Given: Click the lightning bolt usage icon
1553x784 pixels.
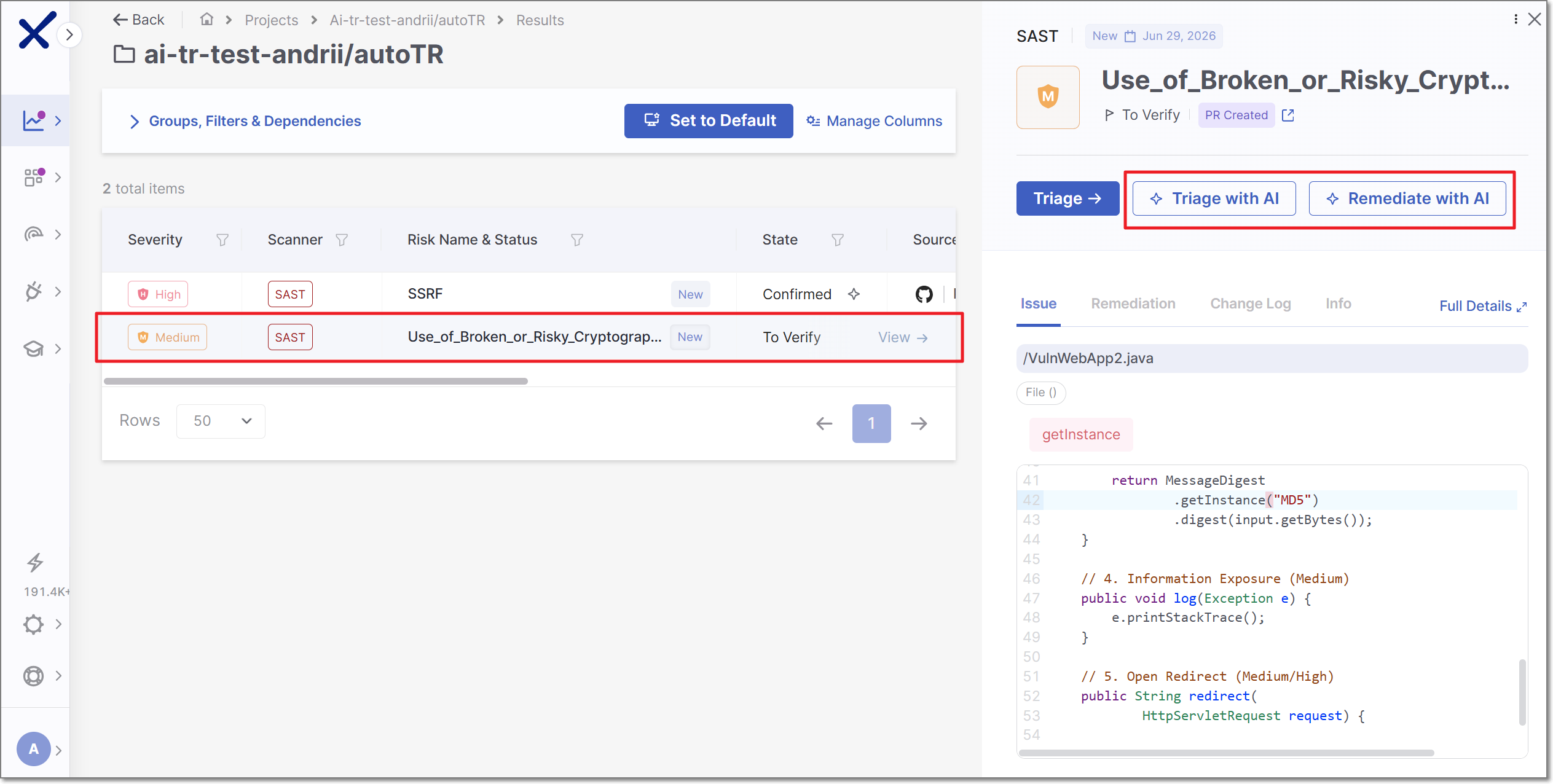Looking at the screenshot, I should click(x=35, y=563).
